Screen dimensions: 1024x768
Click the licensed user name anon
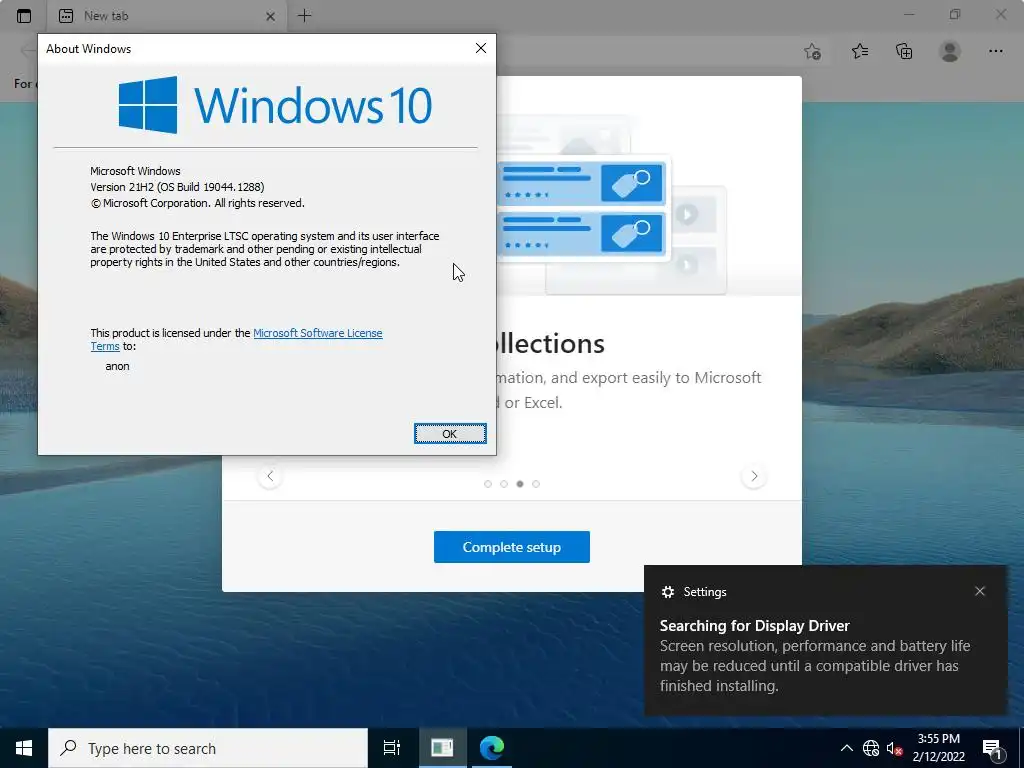(x=118, y=366)
